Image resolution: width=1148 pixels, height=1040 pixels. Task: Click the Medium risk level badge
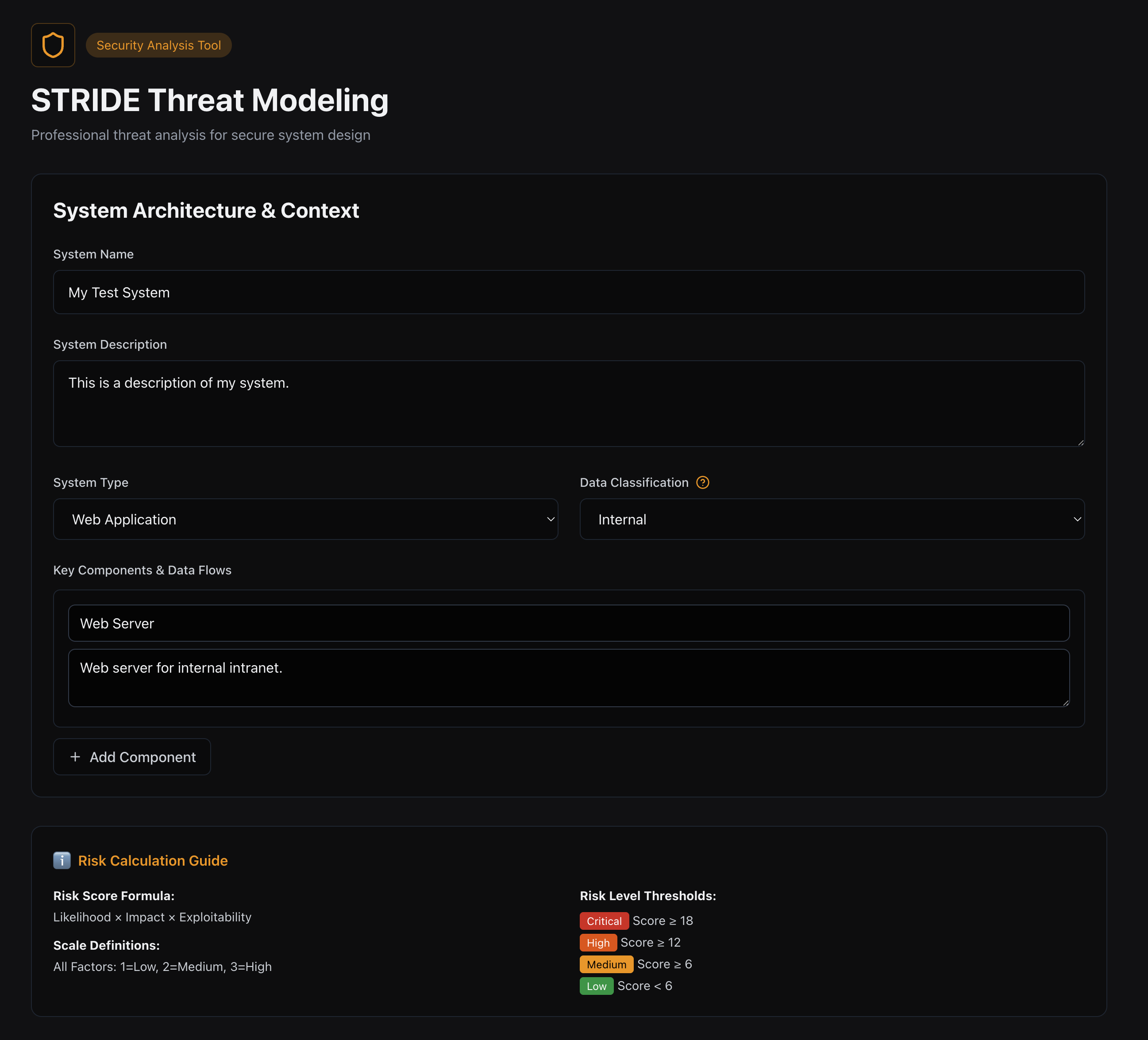click(x=606, y=964)
